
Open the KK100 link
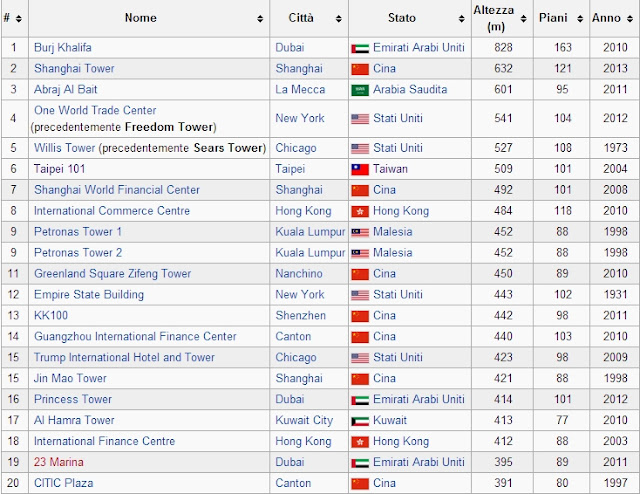(x=51, y=316)
